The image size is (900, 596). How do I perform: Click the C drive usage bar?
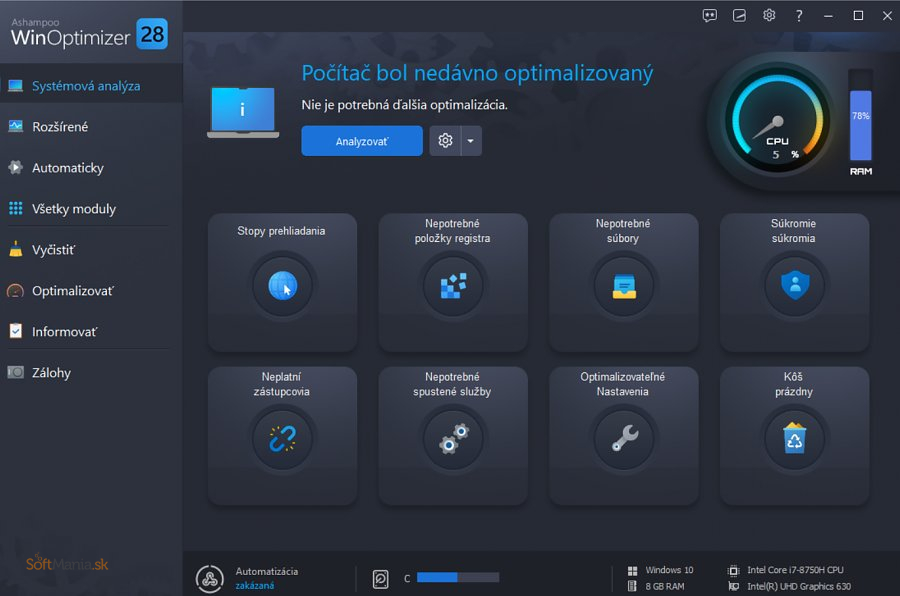pos(458,577)
